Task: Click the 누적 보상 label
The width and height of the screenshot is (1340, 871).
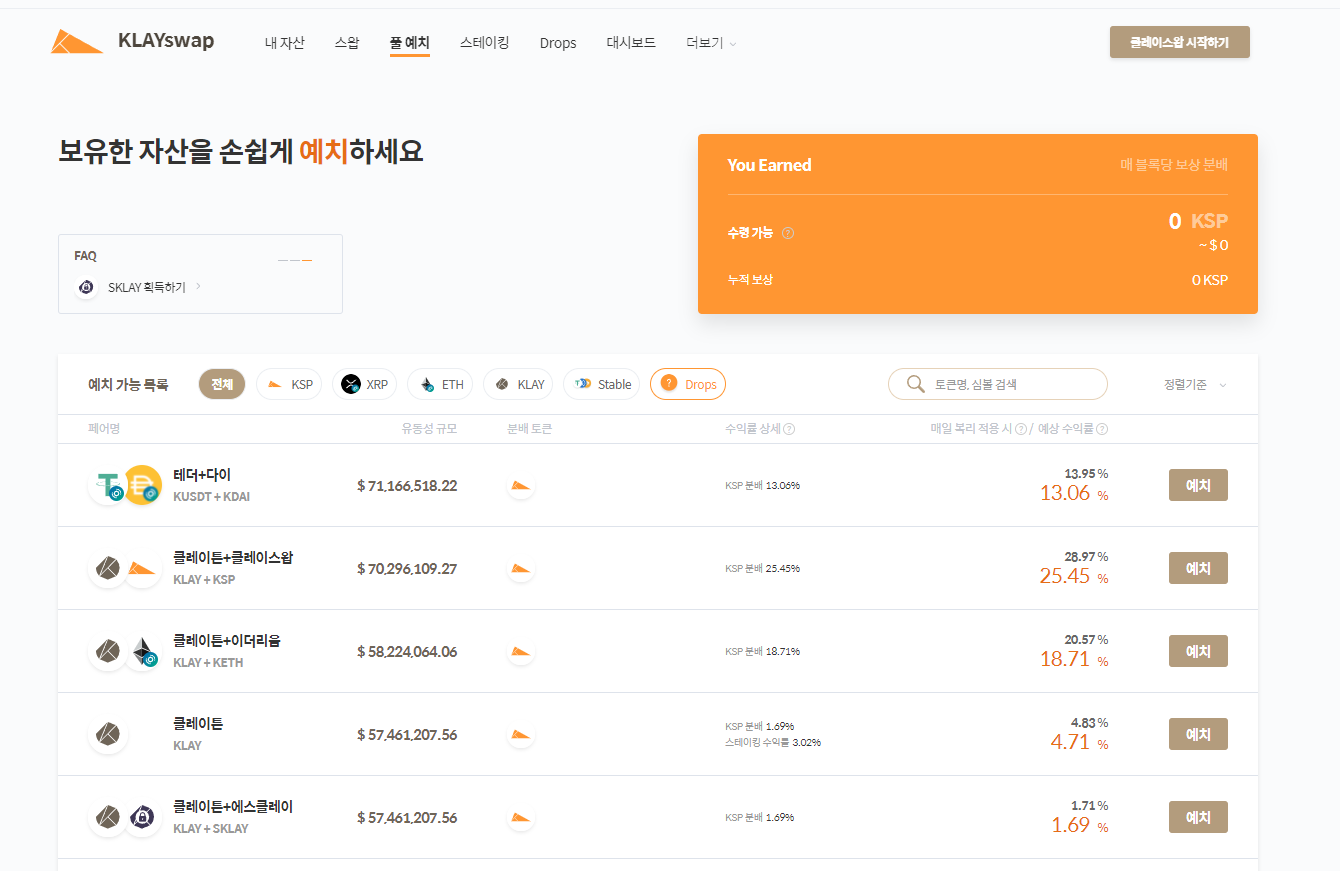Action: pyautogui.click(x=750, y=280)
